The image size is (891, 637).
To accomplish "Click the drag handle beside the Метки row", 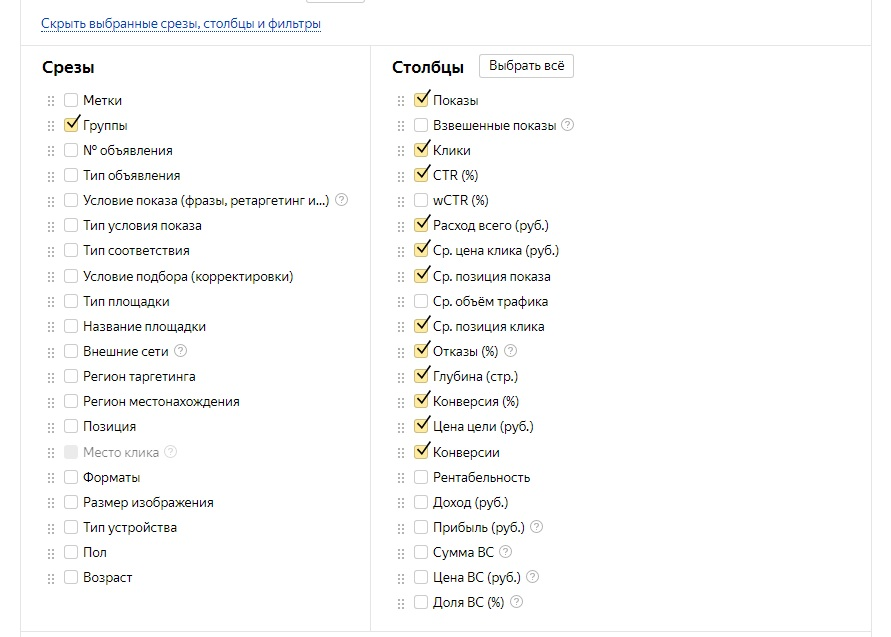I will tap(50, 101).
